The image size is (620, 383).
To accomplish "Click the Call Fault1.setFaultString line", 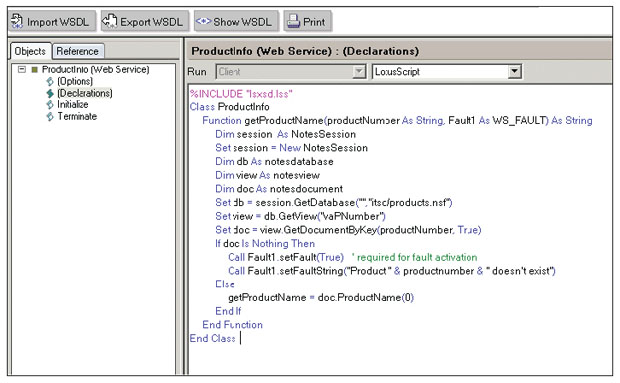I will [x=392, y=271].
